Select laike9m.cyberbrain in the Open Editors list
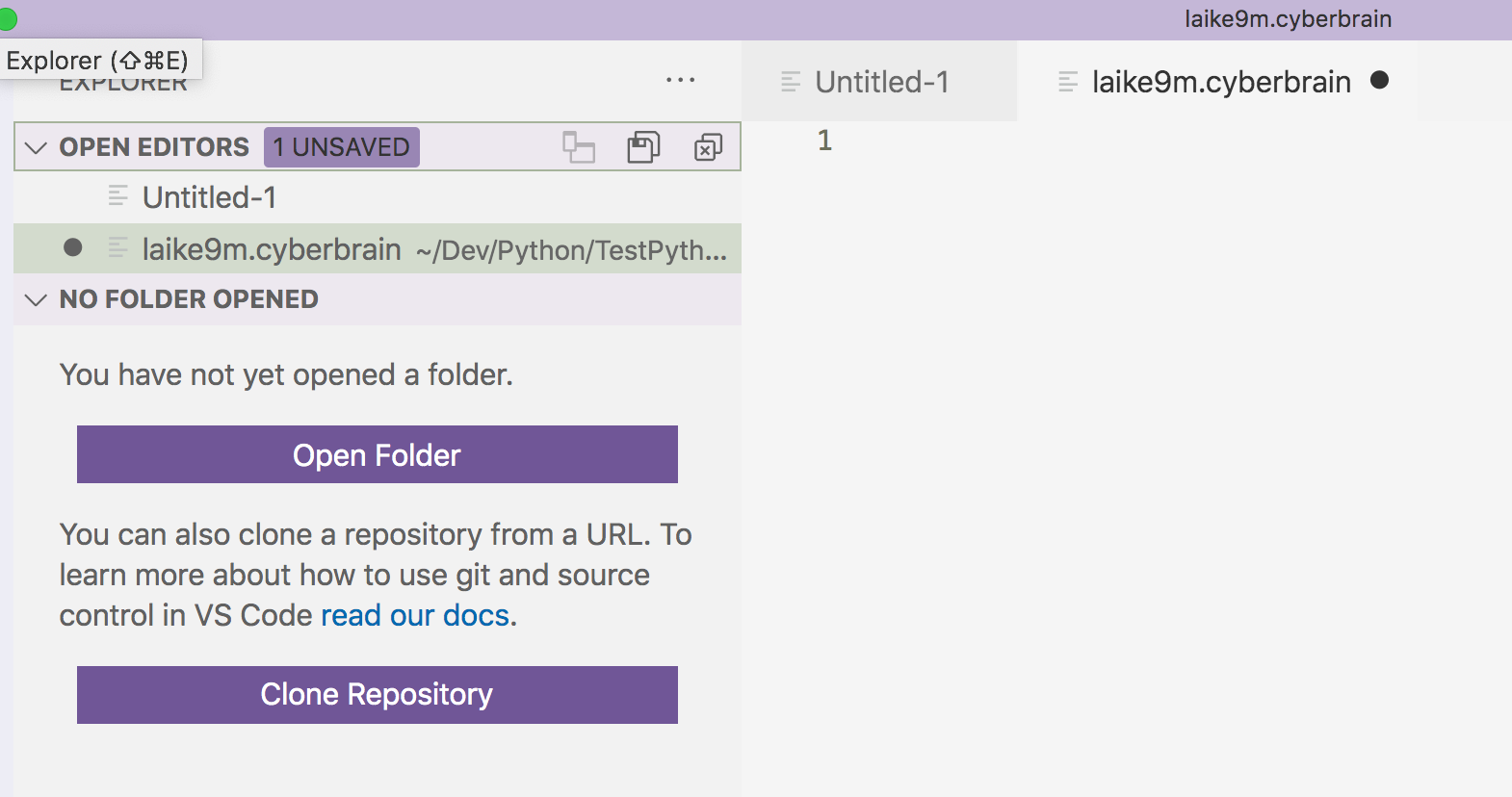Viewport: 1512px width, 797px height. click(x=272, y=249)
